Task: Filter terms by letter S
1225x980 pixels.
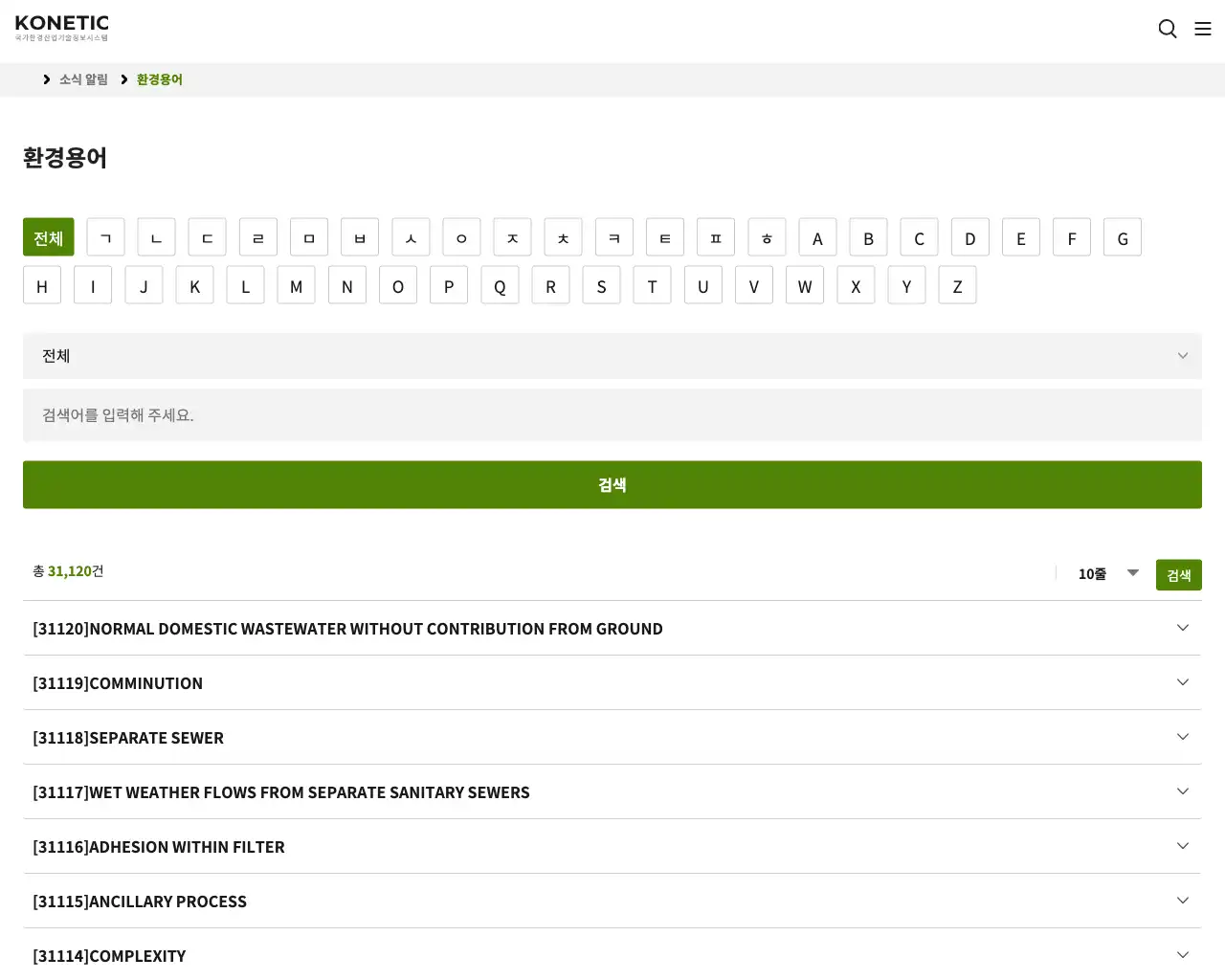Action: tap(601, 285)
